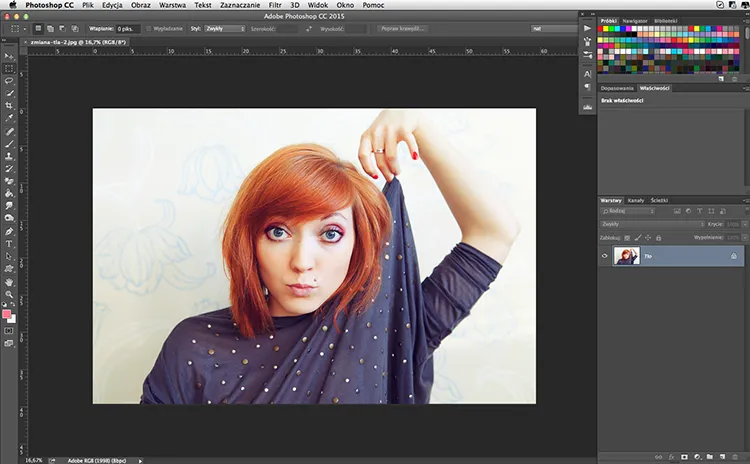Select the Move tool
The image size is (750, 464).
(x=9, y=56)
